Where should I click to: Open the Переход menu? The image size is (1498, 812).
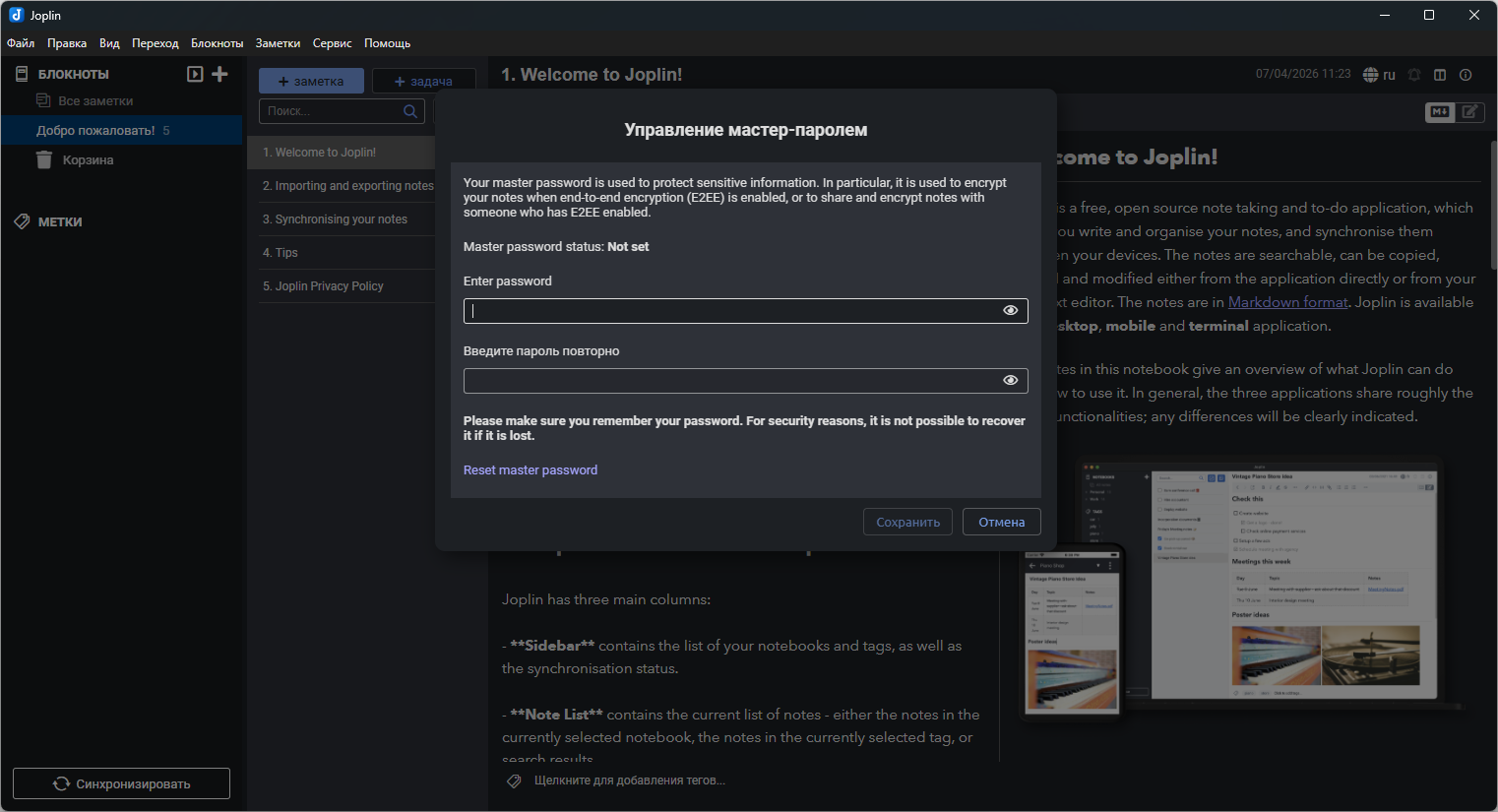(156, 43)
